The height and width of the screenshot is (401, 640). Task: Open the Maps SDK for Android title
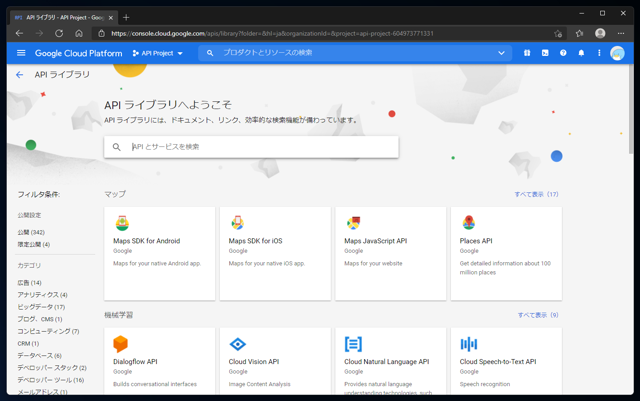pyautogui.click(x=147, y=241)
